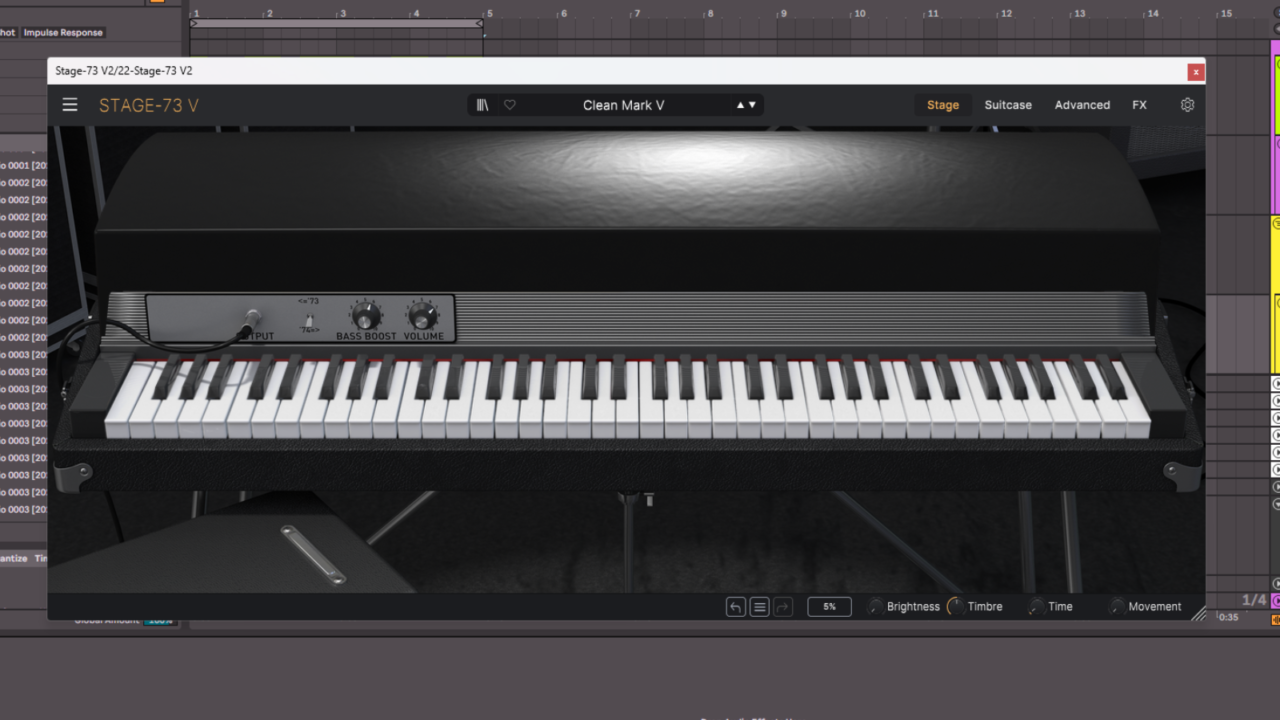Click the Bass Boost knob

coord(367,315)
